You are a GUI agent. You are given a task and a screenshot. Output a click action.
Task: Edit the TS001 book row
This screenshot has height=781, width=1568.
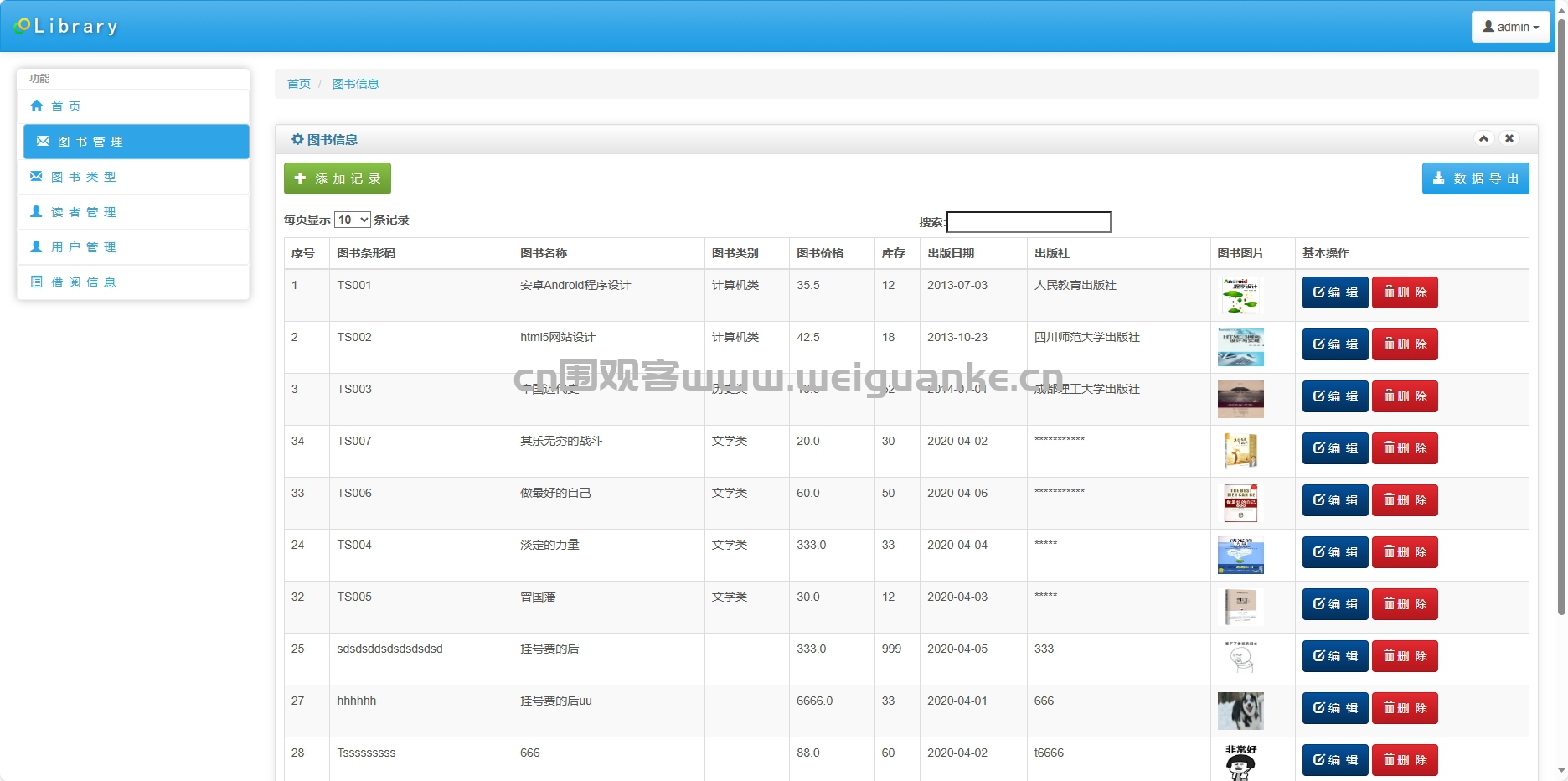point(1335,292)
